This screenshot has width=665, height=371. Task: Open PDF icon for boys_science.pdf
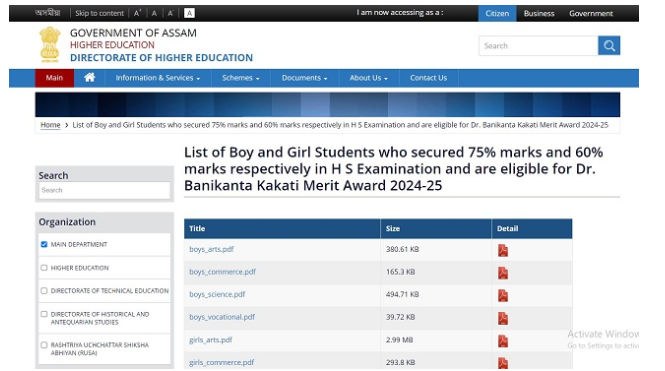(x=503, y=295)
